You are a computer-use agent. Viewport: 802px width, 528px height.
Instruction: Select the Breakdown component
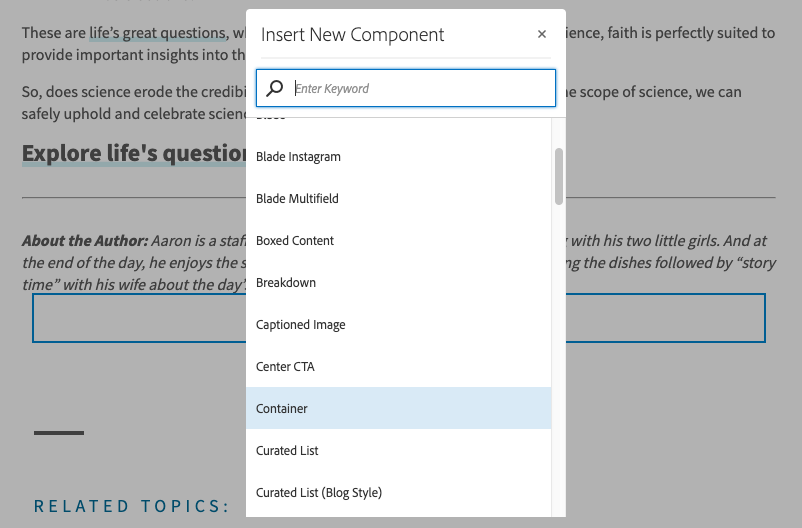pos(286,283)
